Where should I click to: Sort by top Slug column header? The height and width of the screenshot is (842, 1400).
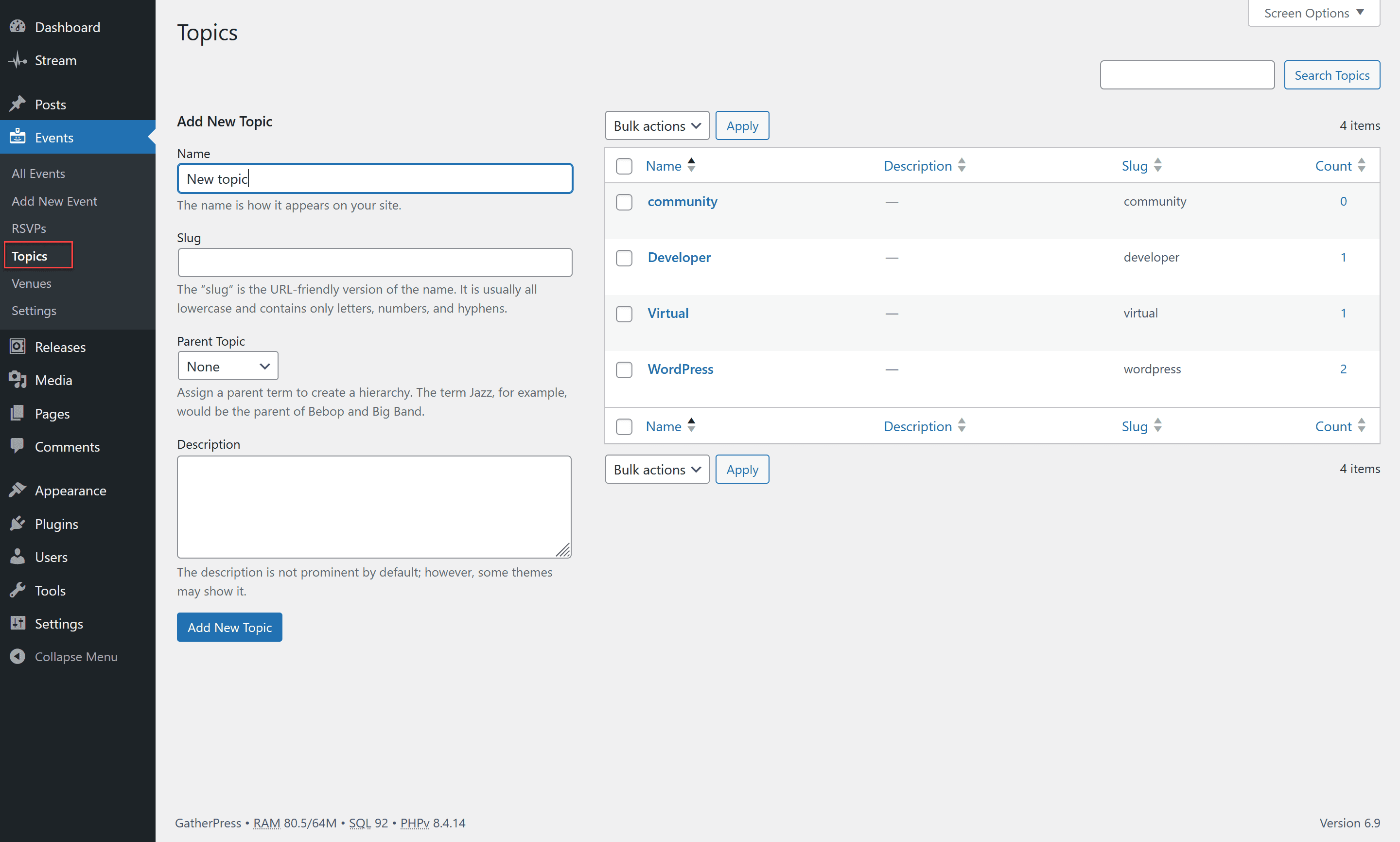pos(1135,166)
